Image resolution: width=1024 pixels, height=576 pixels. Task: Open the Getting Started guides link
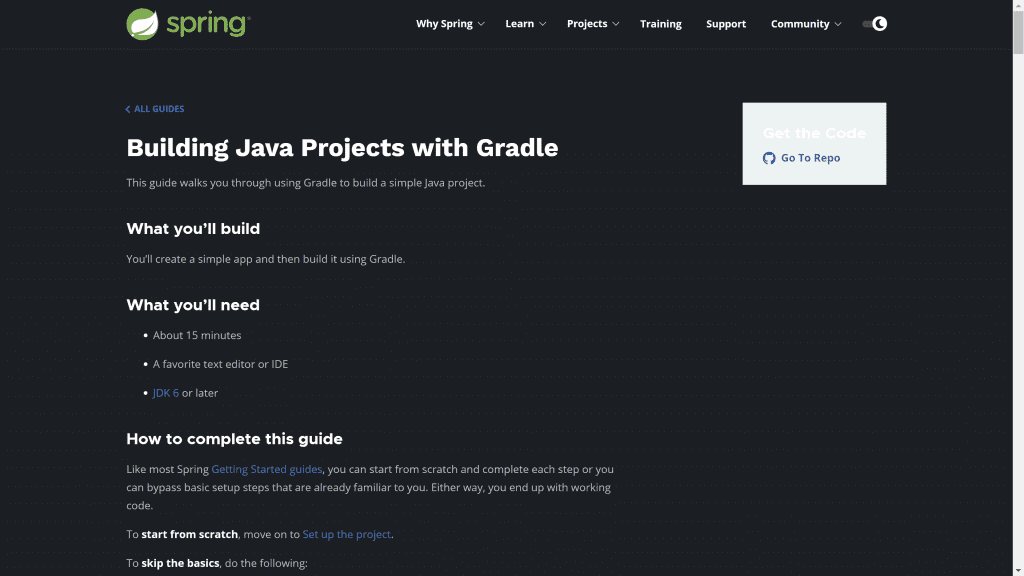click(x=267, y=469)
